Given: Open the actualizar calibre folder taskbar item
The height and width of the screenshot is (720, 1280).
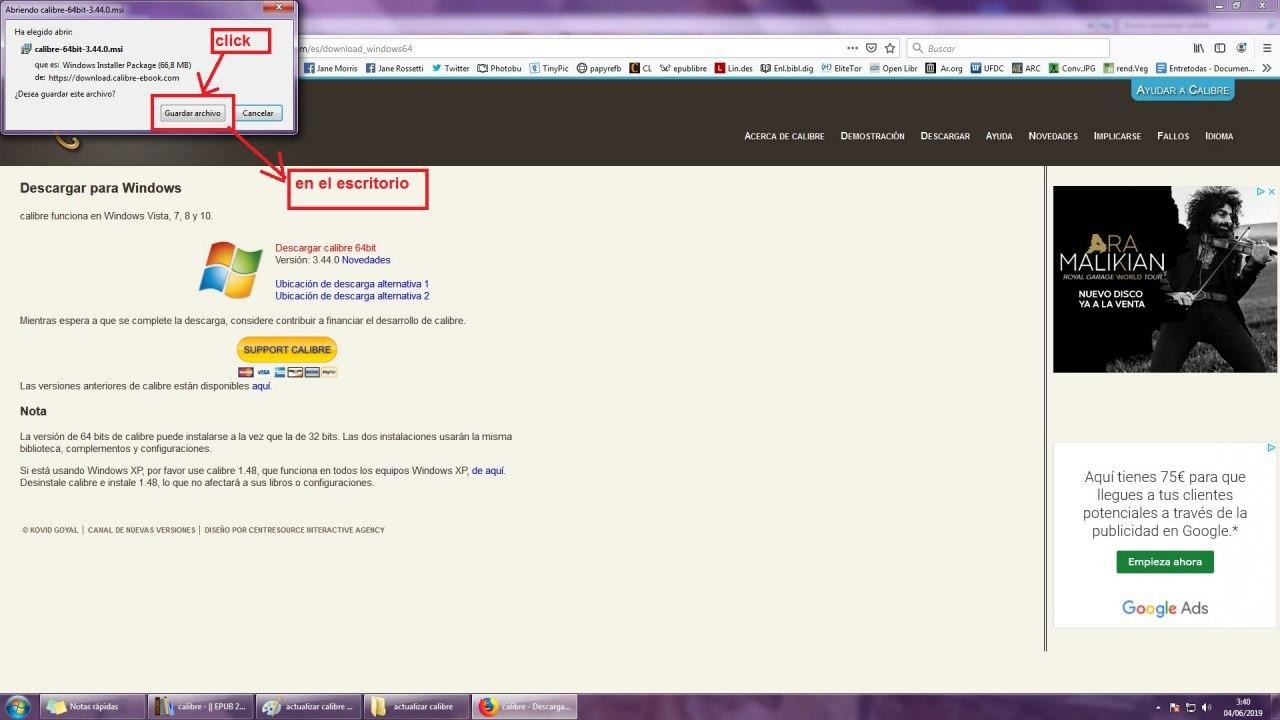Looking at the screenshot, I should 415,707.
